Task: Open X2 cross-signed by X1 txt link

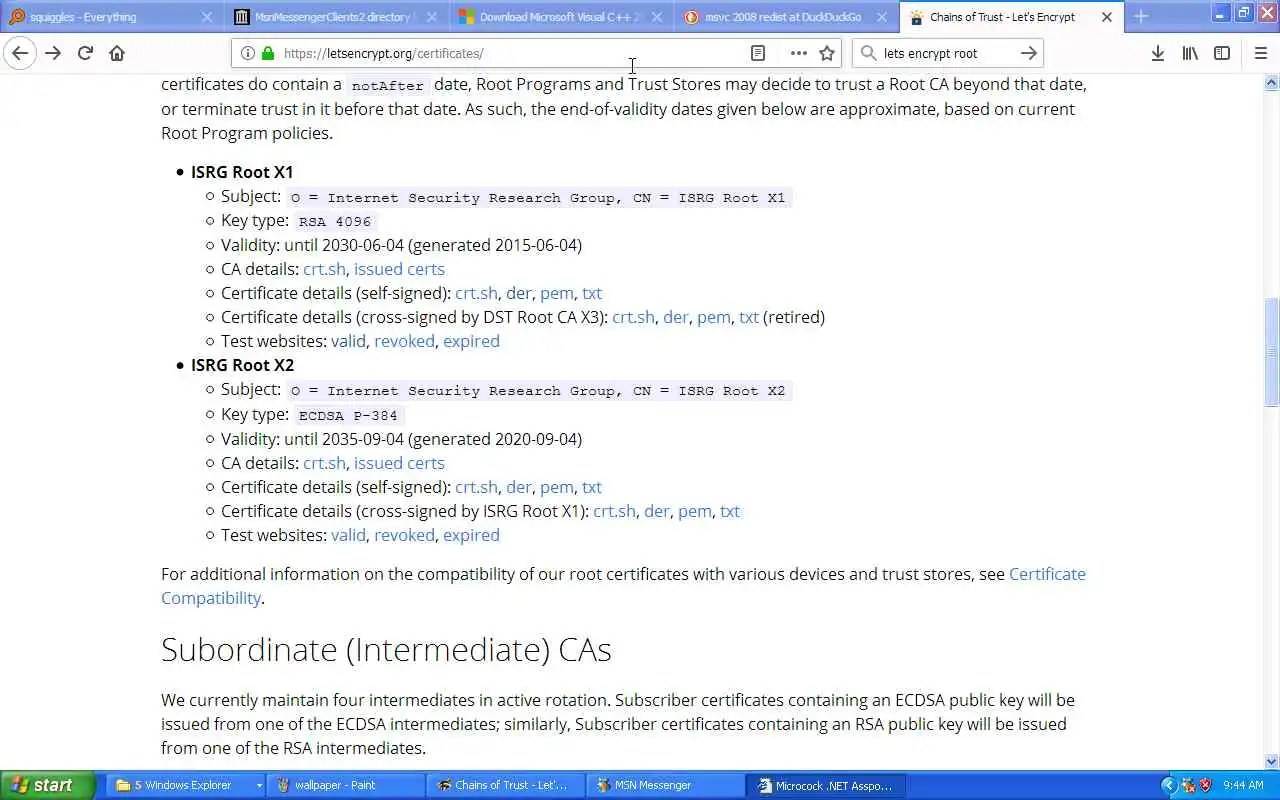Action: coord(730,511)
